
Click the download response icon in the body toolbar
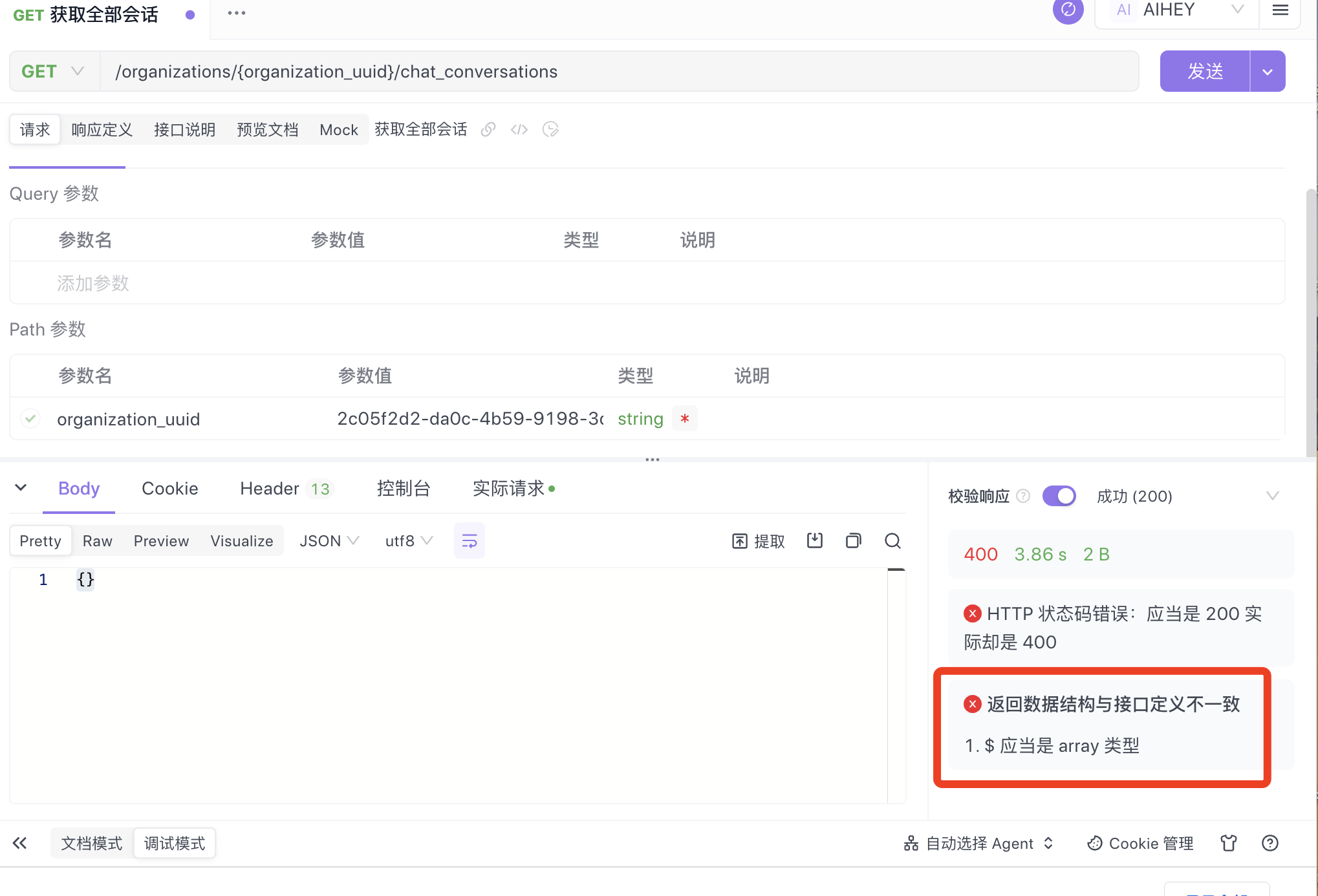(x=815, y=540)
